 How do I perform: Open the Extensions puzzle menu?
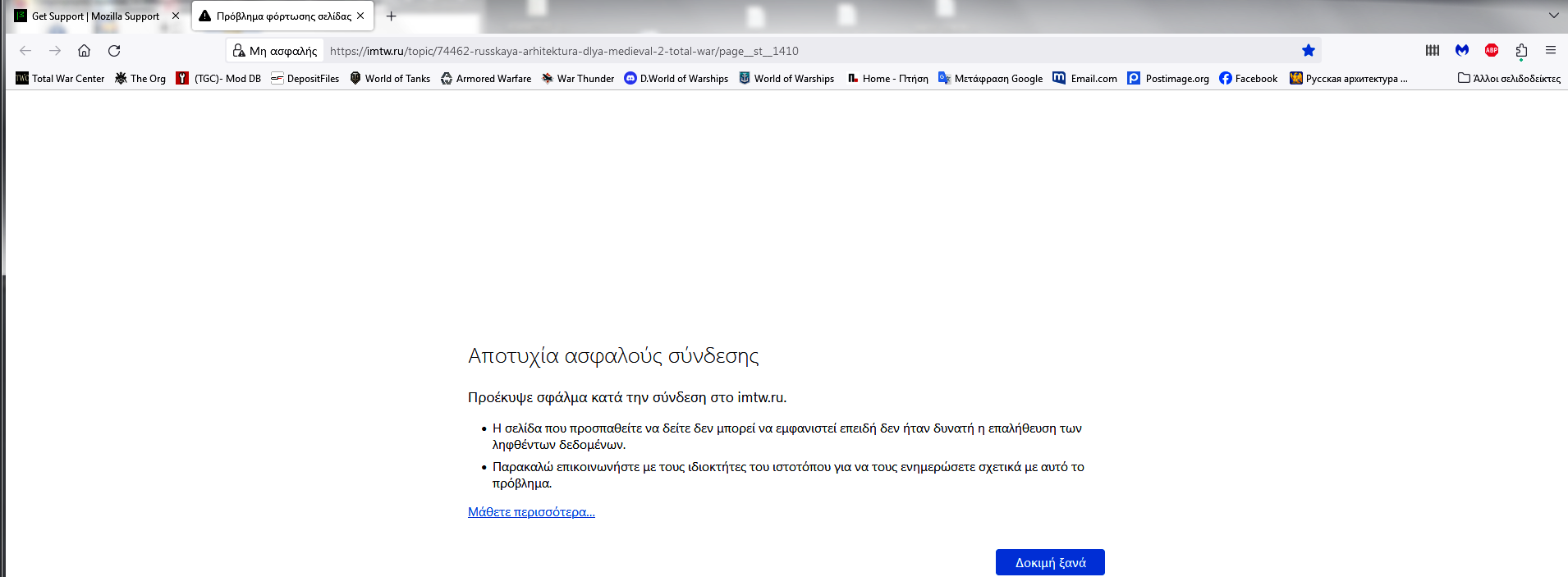1521,51
